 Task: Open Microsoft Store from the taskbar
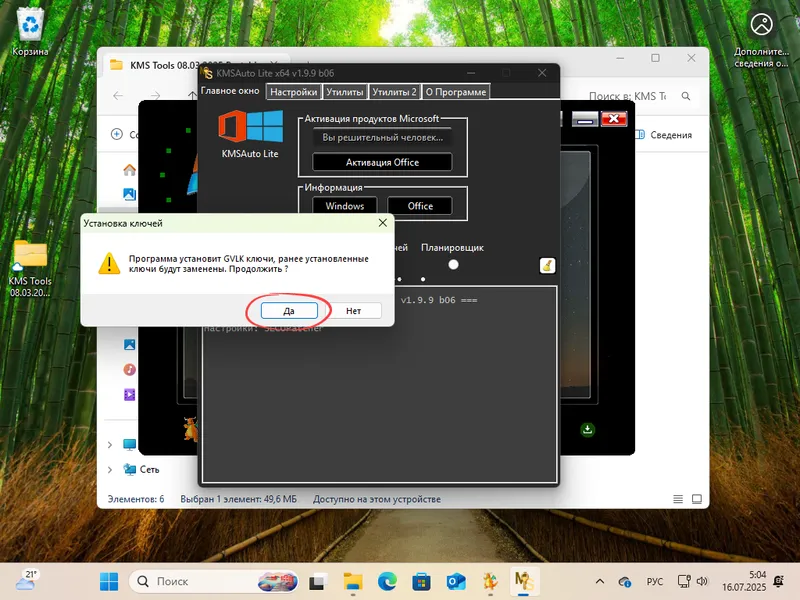[420, 580]
